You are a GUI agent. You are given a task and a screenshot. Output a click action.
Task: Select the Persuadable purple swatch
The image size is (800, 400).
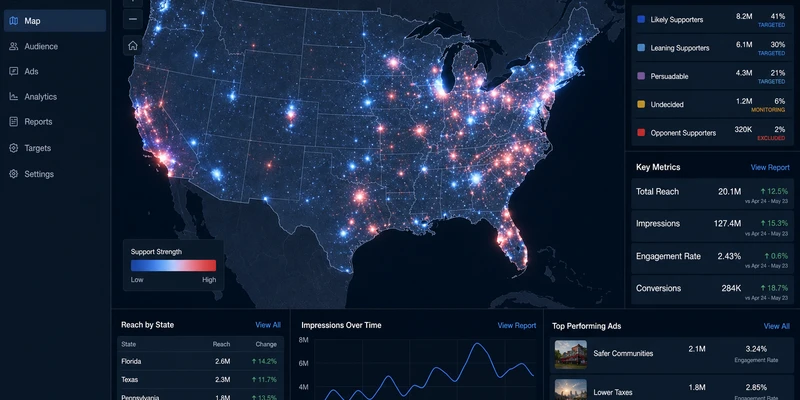click(x=641, y=76)
